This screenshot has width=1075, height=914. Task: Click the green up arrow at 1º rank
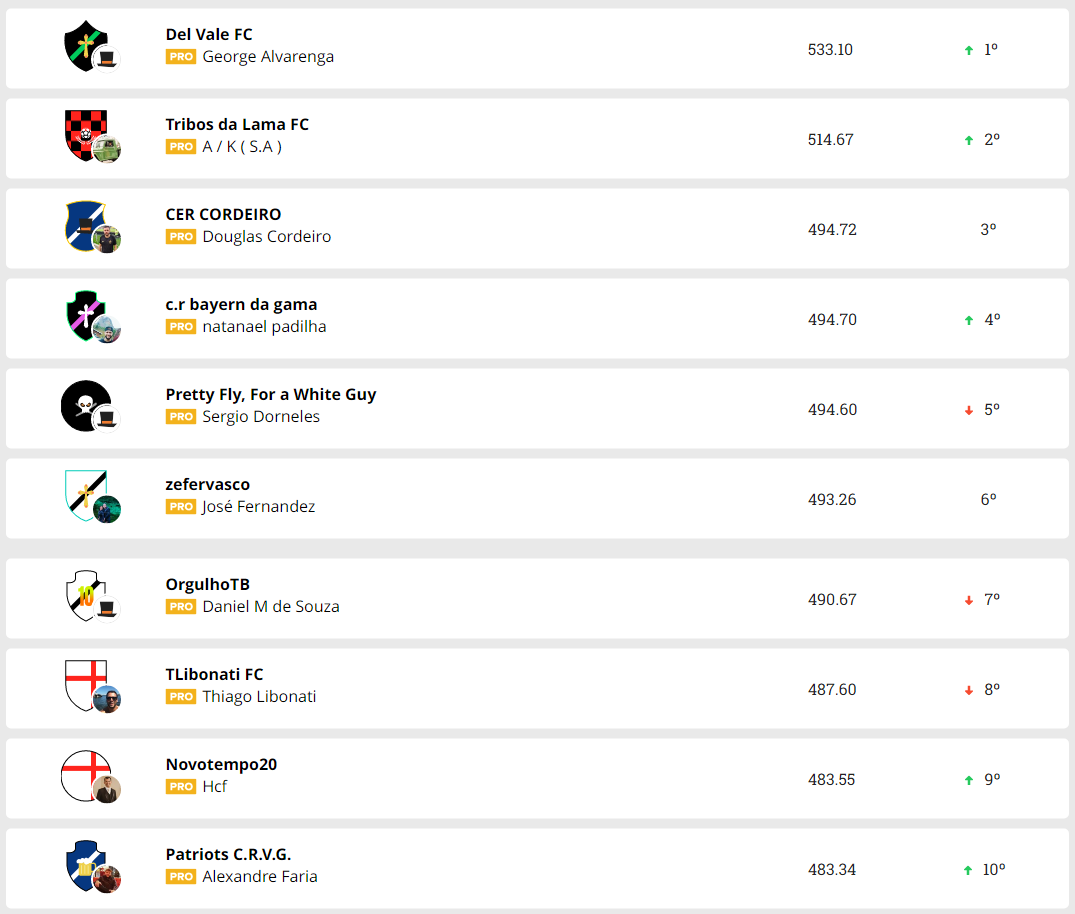[968, 50]
